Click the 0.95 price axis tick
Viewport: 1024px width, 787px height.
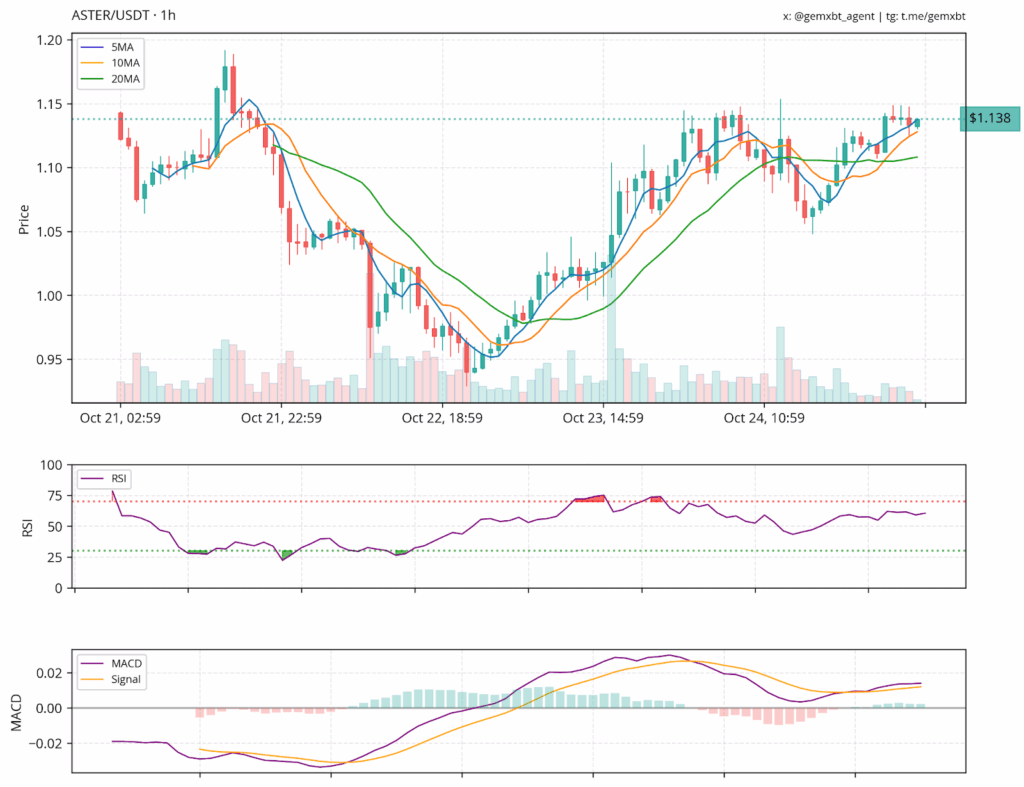(48, 359)
